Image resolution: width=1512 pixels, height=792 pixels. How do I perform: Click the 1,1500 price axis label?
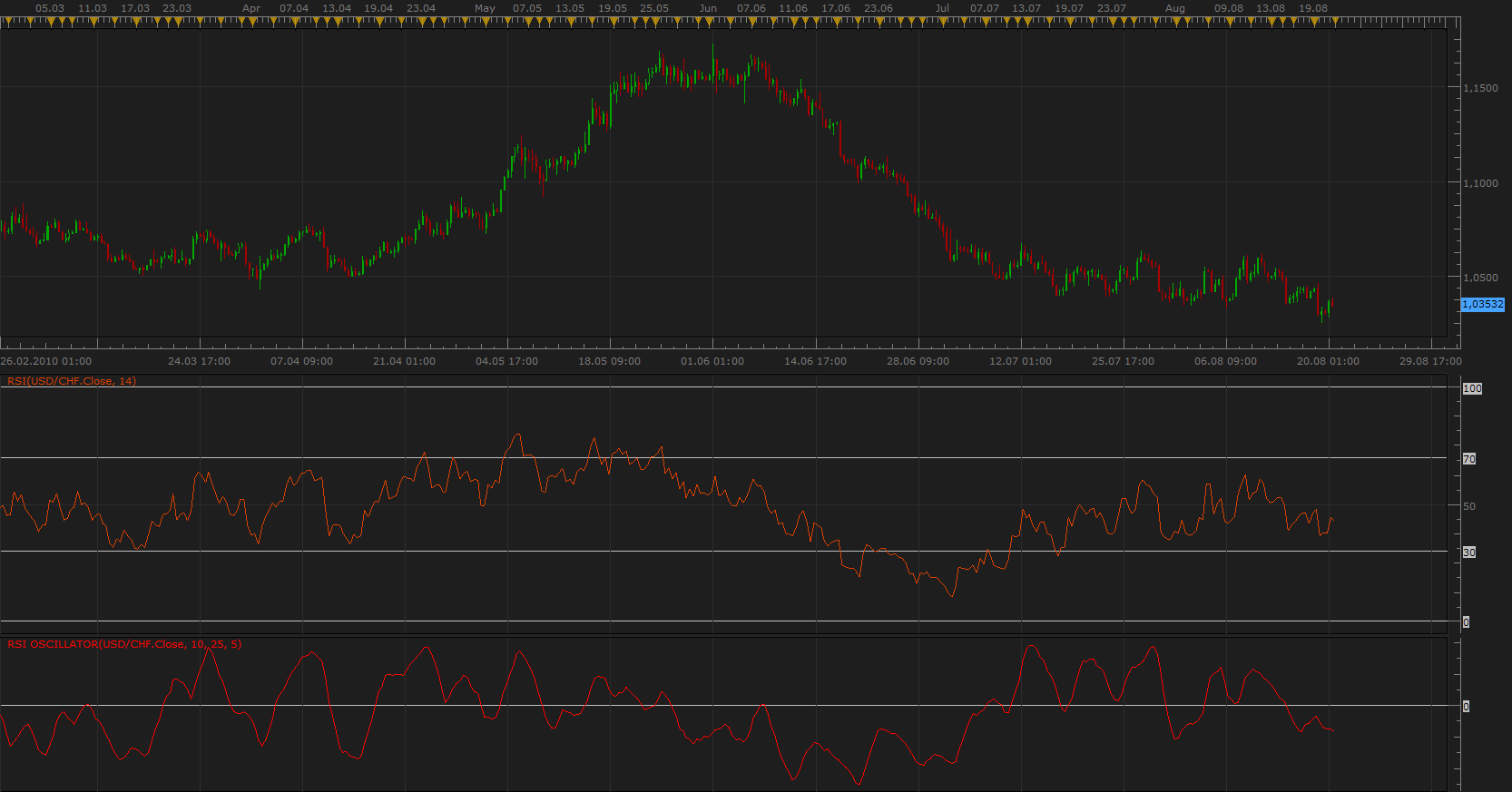click(x=1480, y=88)
